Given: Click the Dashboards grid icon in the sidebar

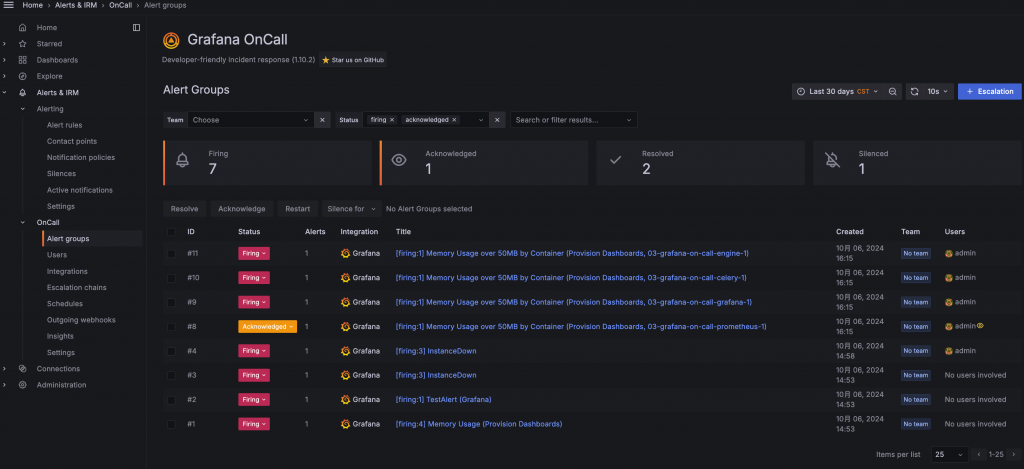Looking at the screenshot, I should pos(23,60).
